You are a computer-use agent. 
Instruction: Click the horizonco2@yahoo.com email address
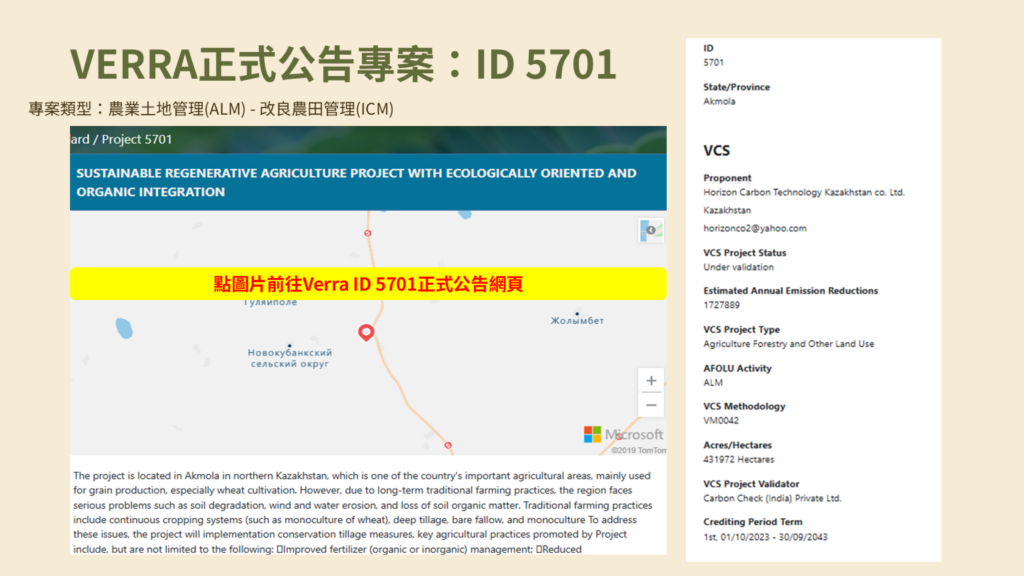coord(754,228)
